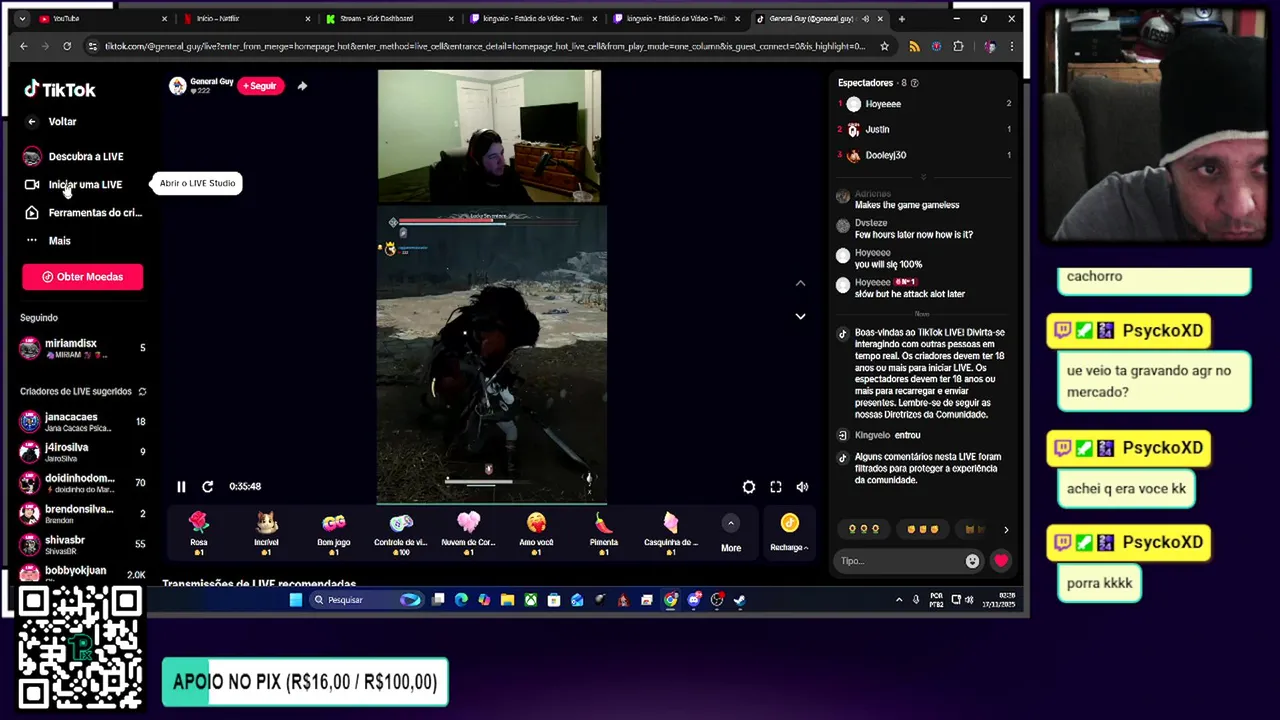The width and height of the screenshot is (1280, 720).
Task: Send the Bom jogo gift
Action: click(x=334, y=533)
